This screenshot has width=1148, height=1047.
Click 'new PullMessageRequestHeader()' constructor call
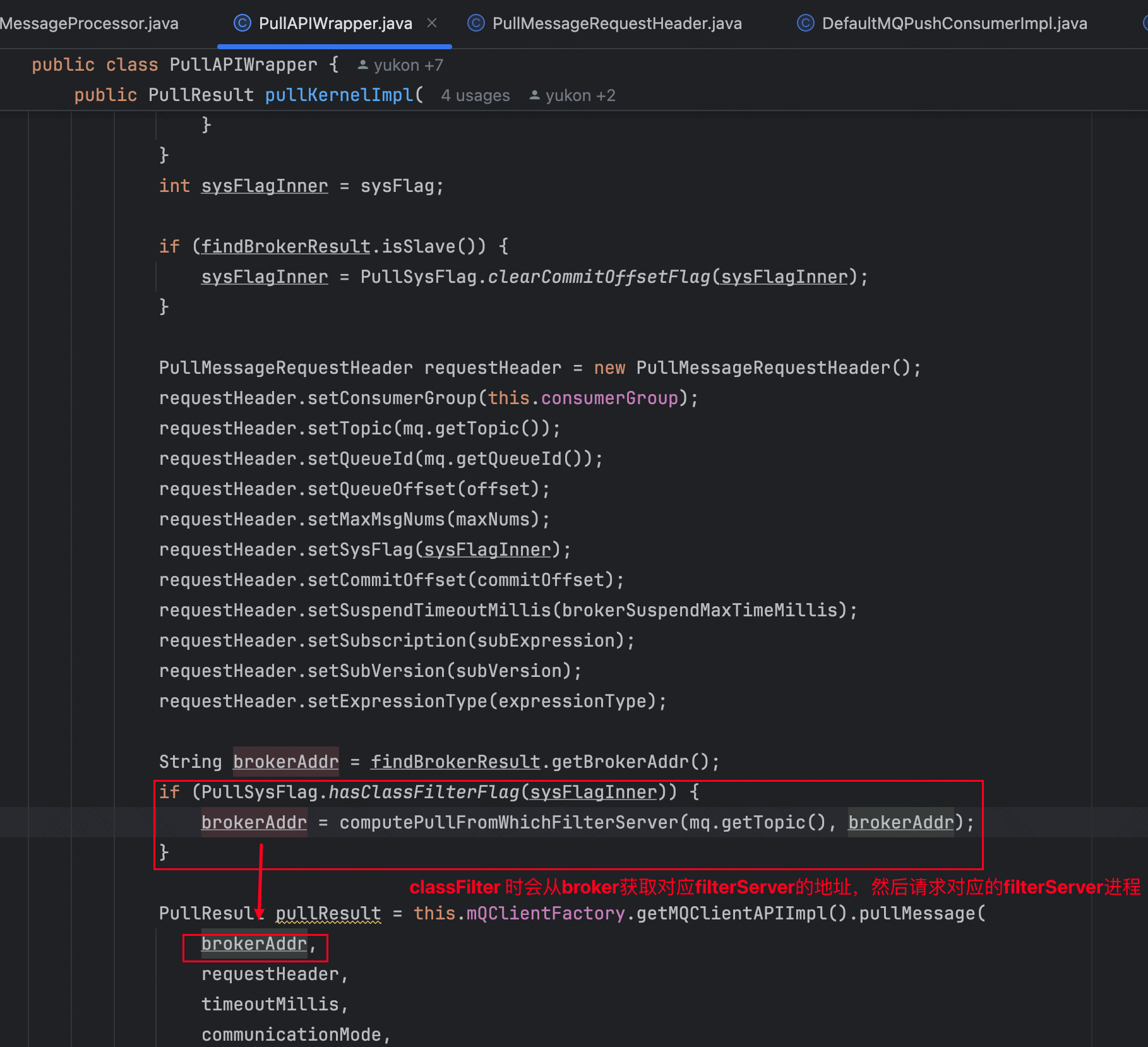(x=751, y=368)
